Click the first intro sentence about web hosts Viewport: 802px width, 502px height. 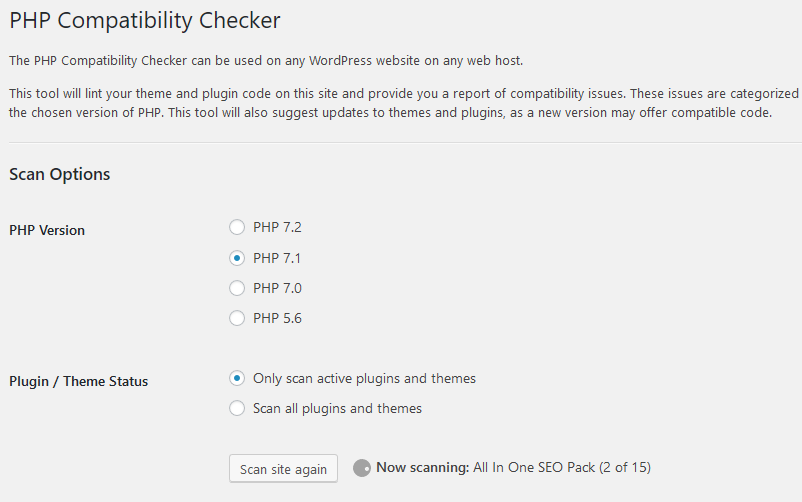(x=265, y=61)
